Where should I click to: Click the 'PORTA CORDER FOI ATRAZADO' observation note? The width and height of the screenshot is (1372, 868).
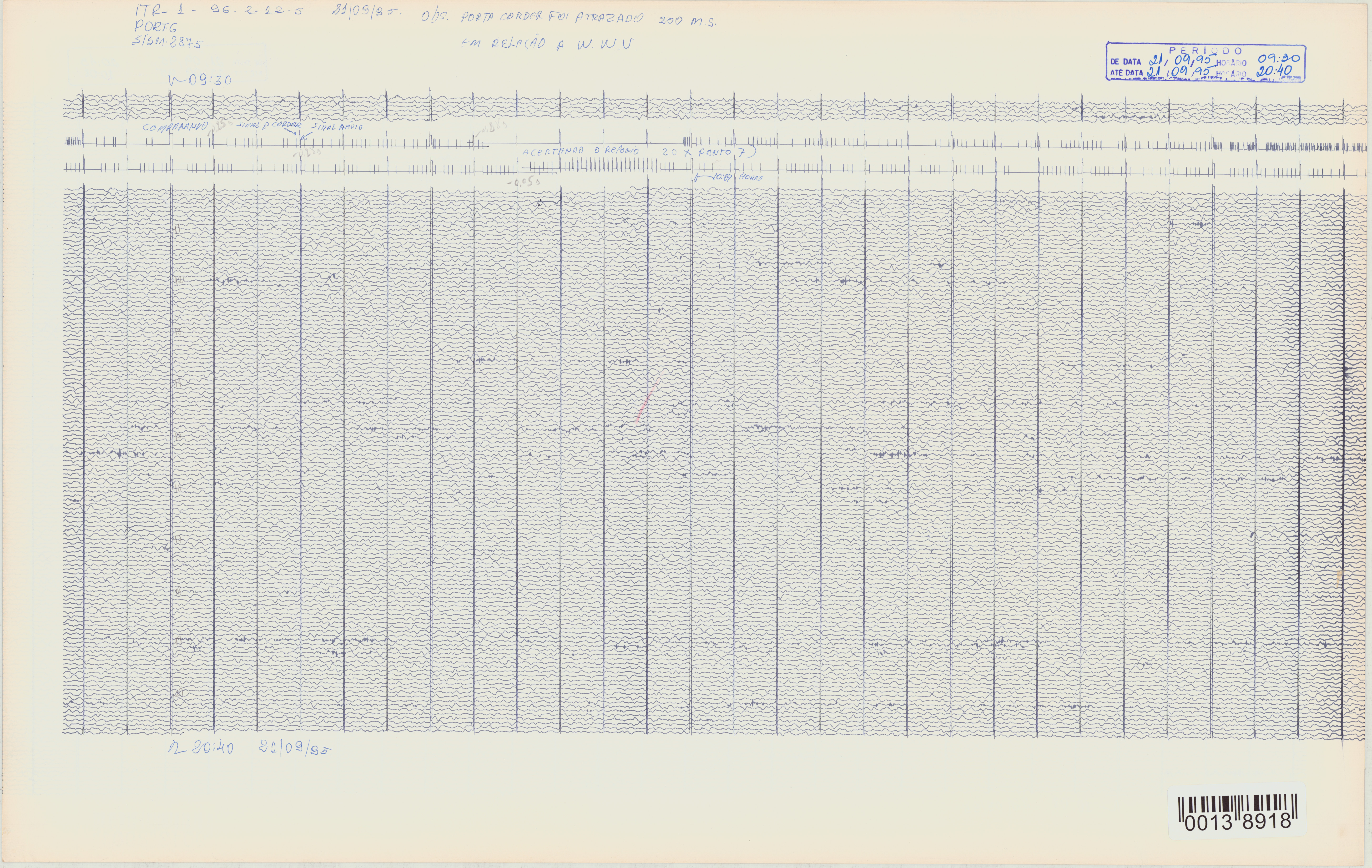(x=552, y=18)
